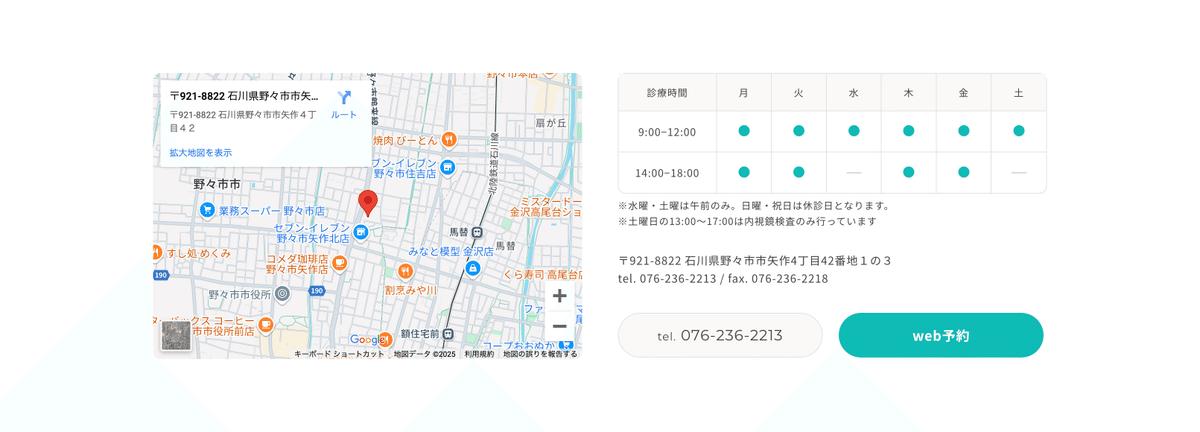Select 焼肉 びーとん restaurant marker
The width and height of the screenshot is (1200, 432).
click(449, 140)
